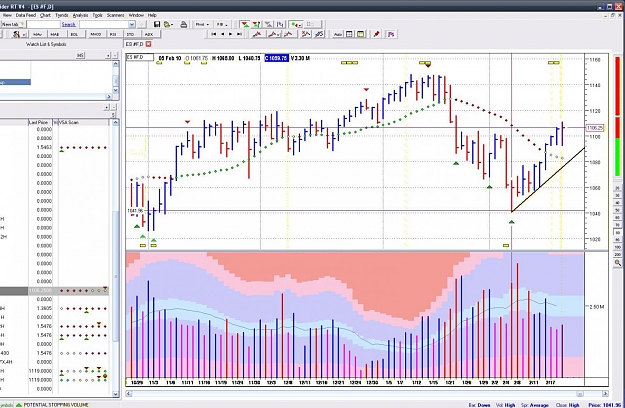Open the Print dropdown in the toolbar

click(202, 25)
